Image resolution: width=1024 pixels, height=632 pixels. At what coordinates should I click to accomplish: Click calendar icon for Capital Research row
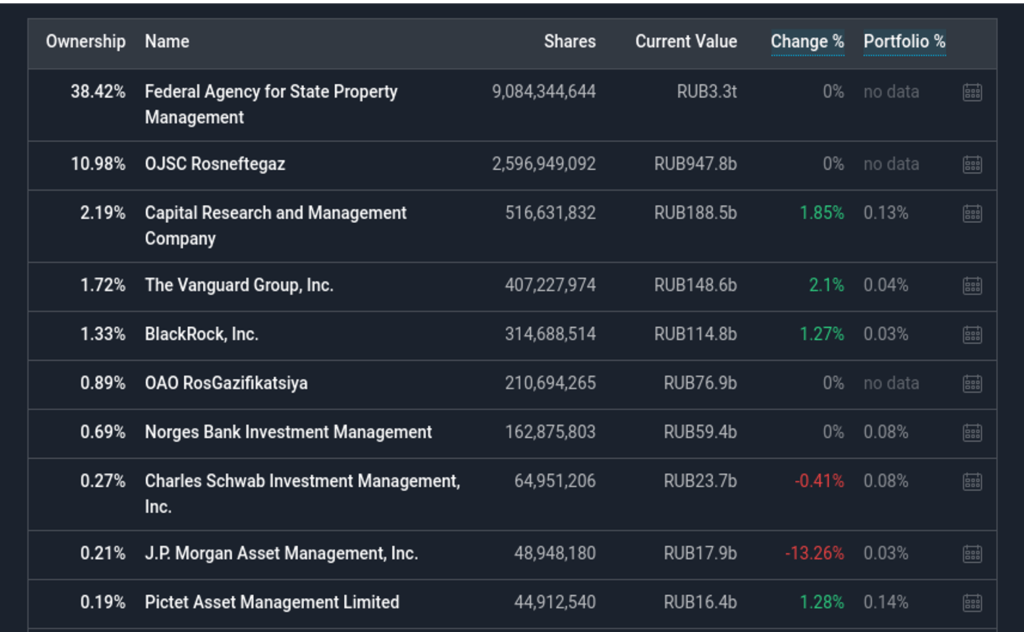point(971,213)
